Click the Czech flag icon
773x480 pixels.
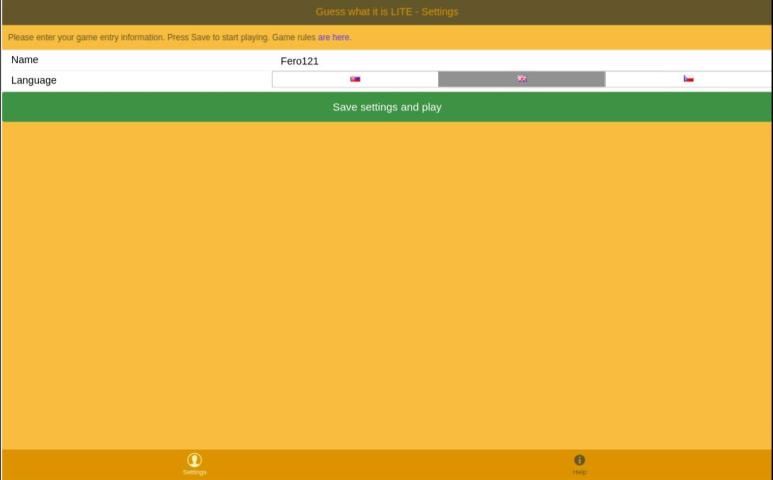[x=688, y=79]
